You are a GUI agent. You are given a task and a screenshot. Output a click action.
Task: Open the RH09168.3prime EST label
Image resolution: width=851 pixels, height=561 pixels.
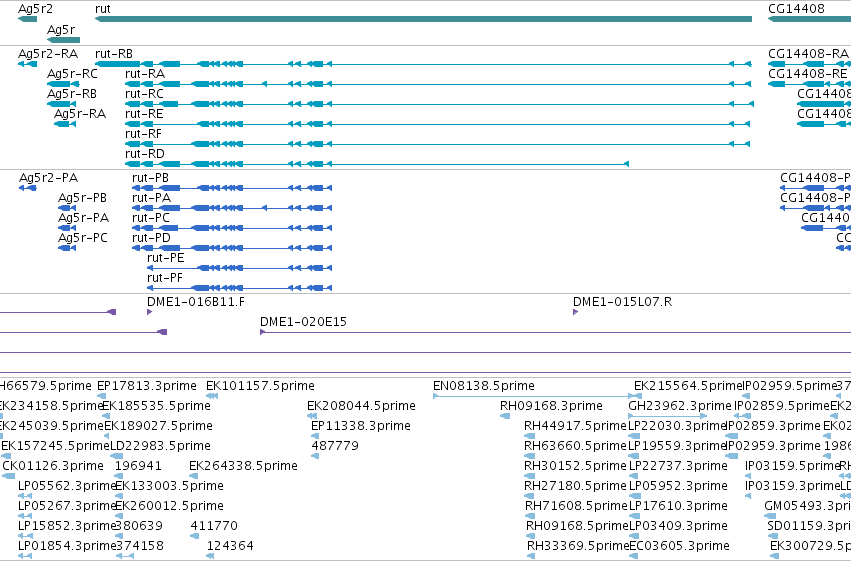coord(551,406)
